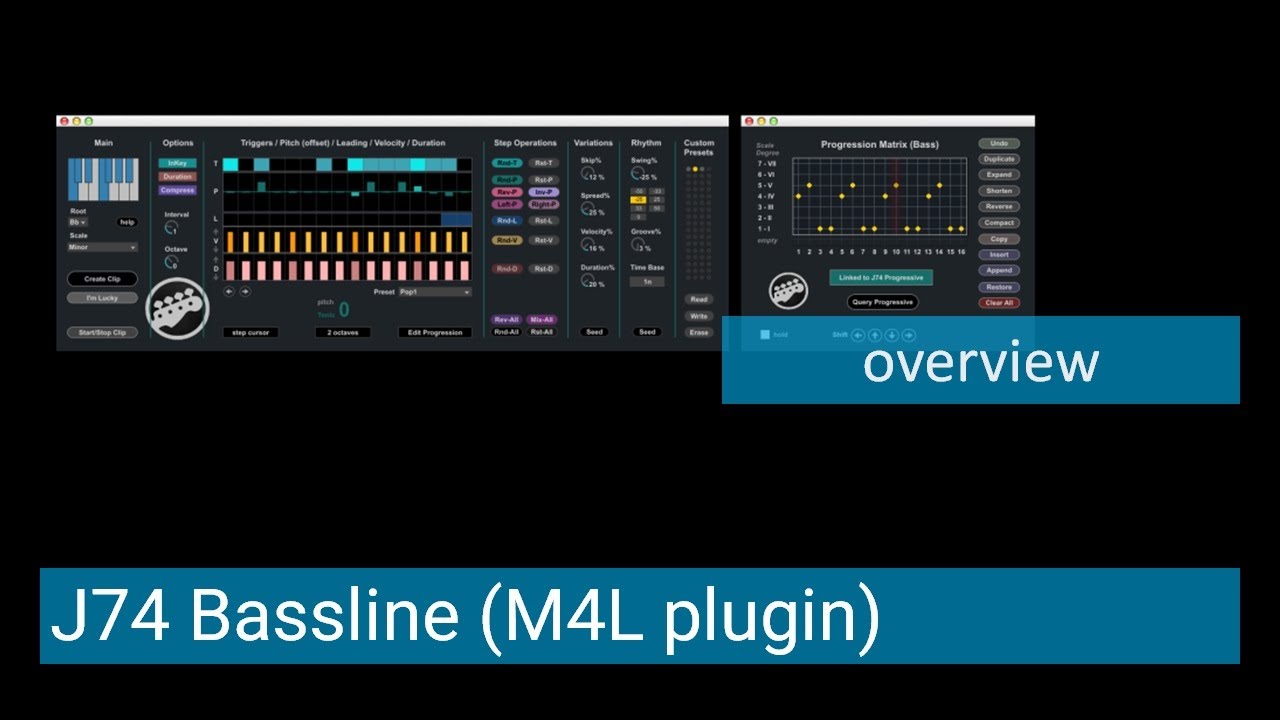Click the Groove% knob
Image resolution: width=1280 pixels, height=720 pixels.
point(637,244)
